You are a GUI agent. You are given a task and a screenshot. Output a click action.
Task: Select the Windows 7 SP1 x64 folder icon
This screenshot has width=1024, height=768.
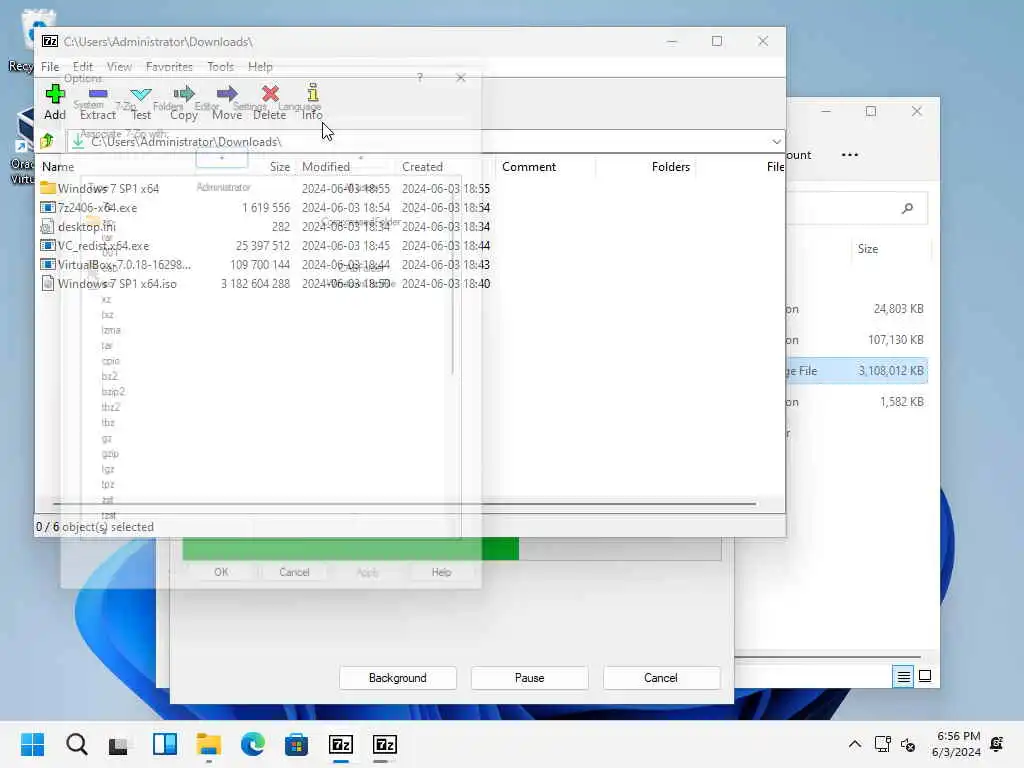click(x=48, y=188)
